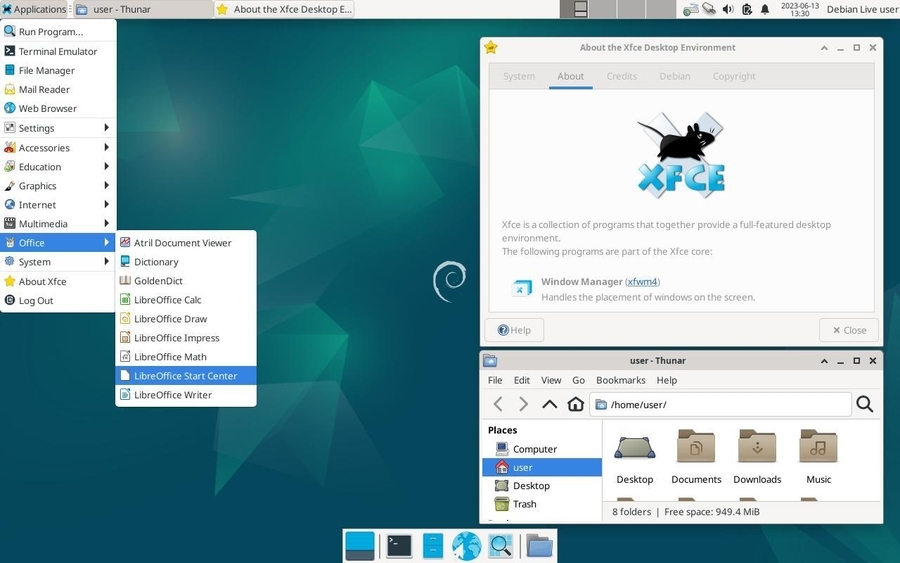The image size is (900, 563).
Task: Click the Close button in About dialog
Action: pos(849,330)
